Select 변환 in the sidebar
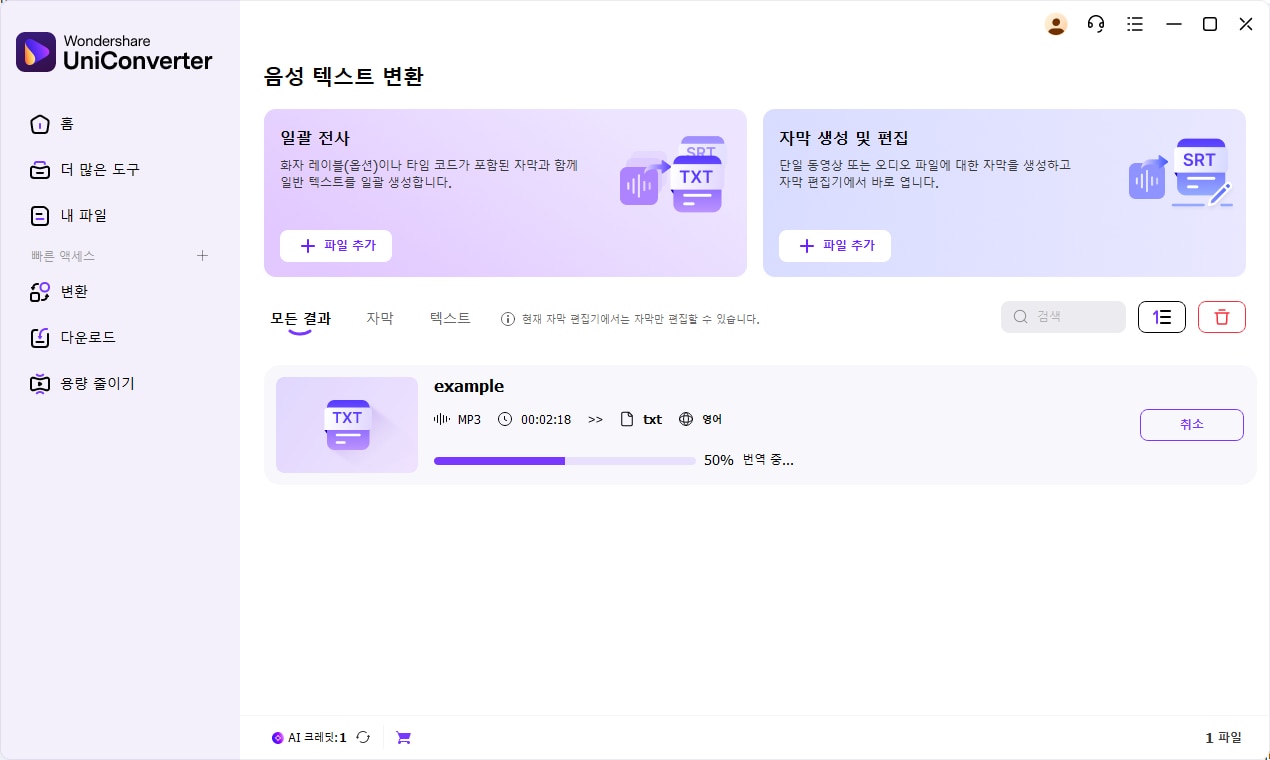This screenshot has height=760, width=1270. (74, 292)
